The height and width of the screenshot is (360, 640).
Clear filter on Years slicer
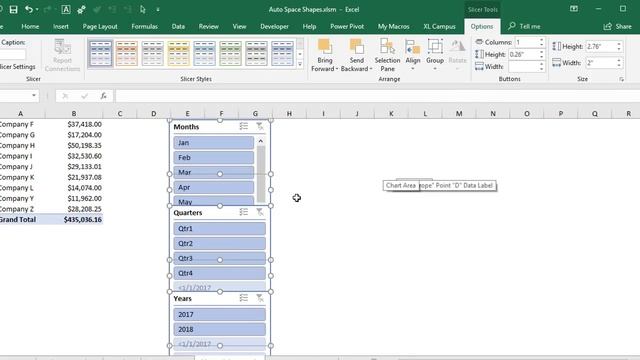point(260,298)
